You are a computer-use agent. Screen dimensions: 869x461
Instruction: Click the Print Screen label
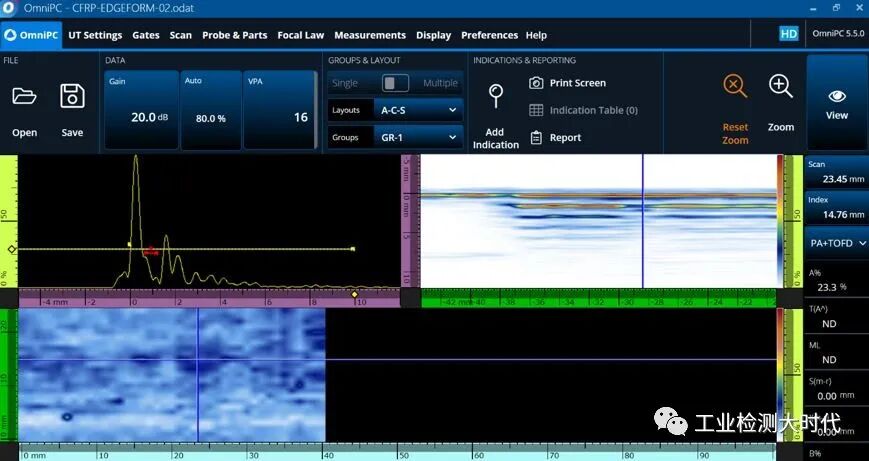577,83
